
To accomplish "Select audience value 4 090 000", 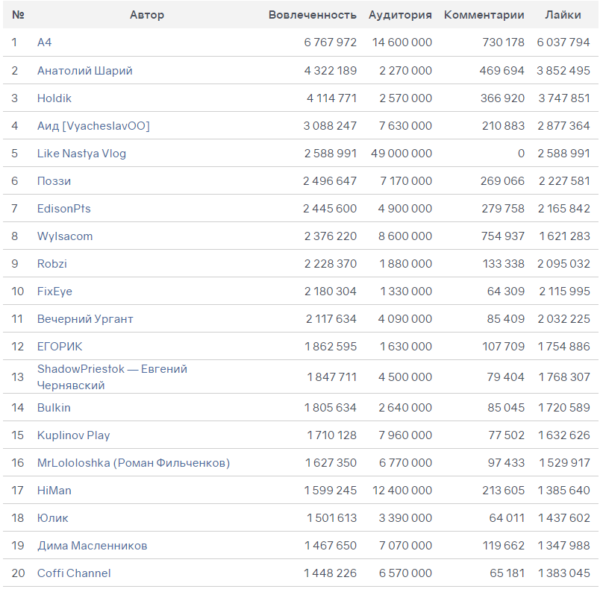I will [x=405, y=319].
